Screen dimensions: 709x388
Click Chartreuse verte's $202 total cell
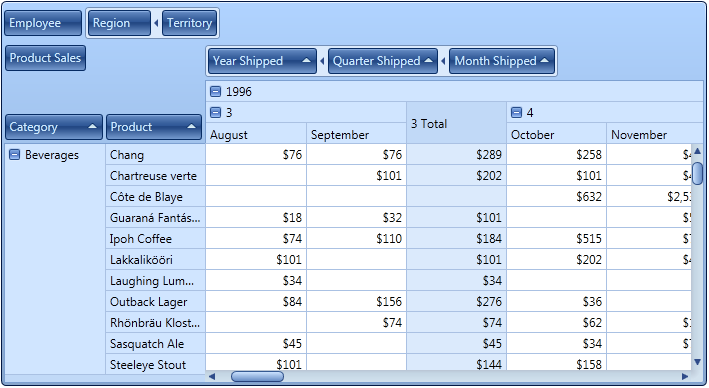[456, 176]
